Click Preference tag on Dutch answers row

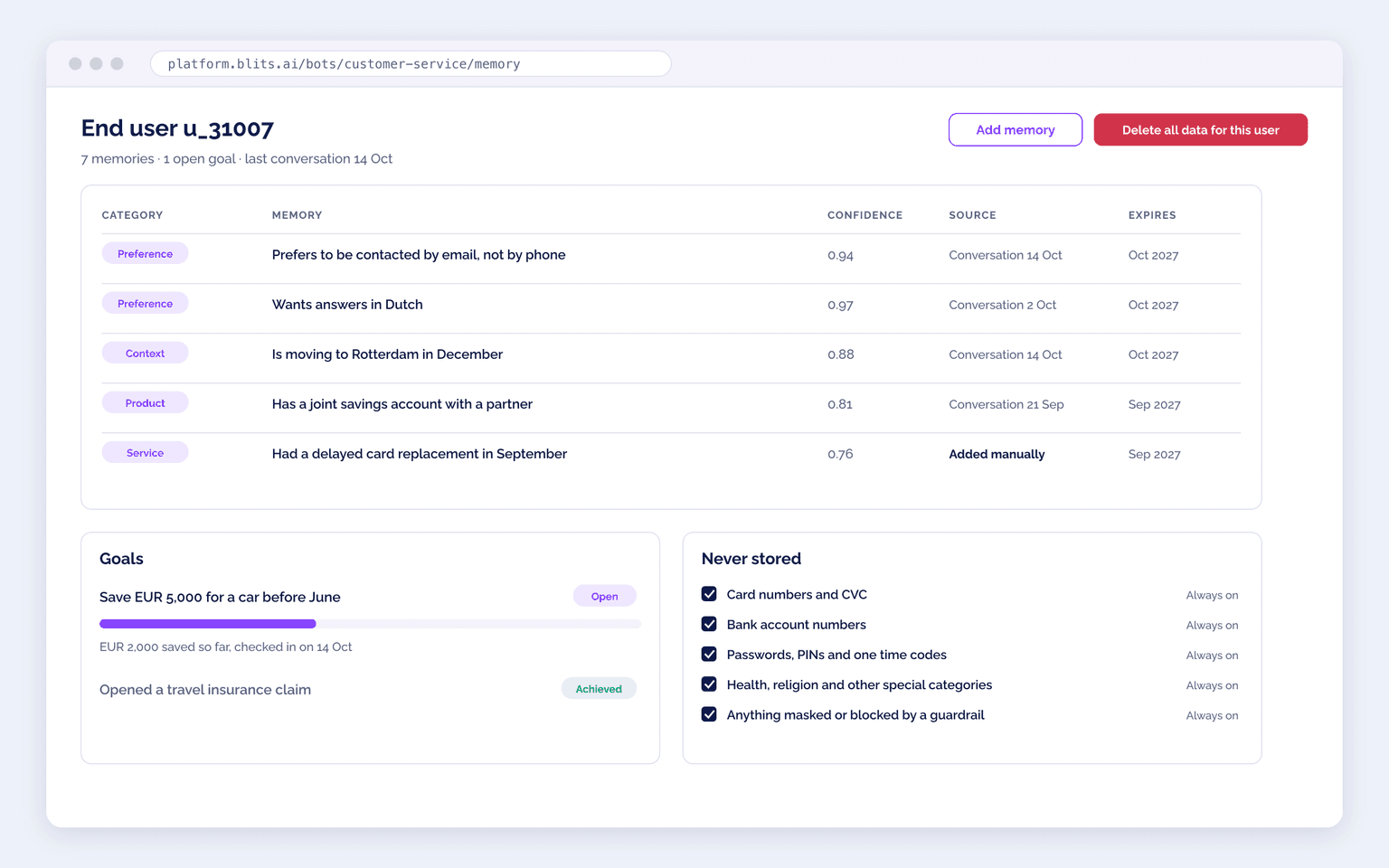coord(145,303)
